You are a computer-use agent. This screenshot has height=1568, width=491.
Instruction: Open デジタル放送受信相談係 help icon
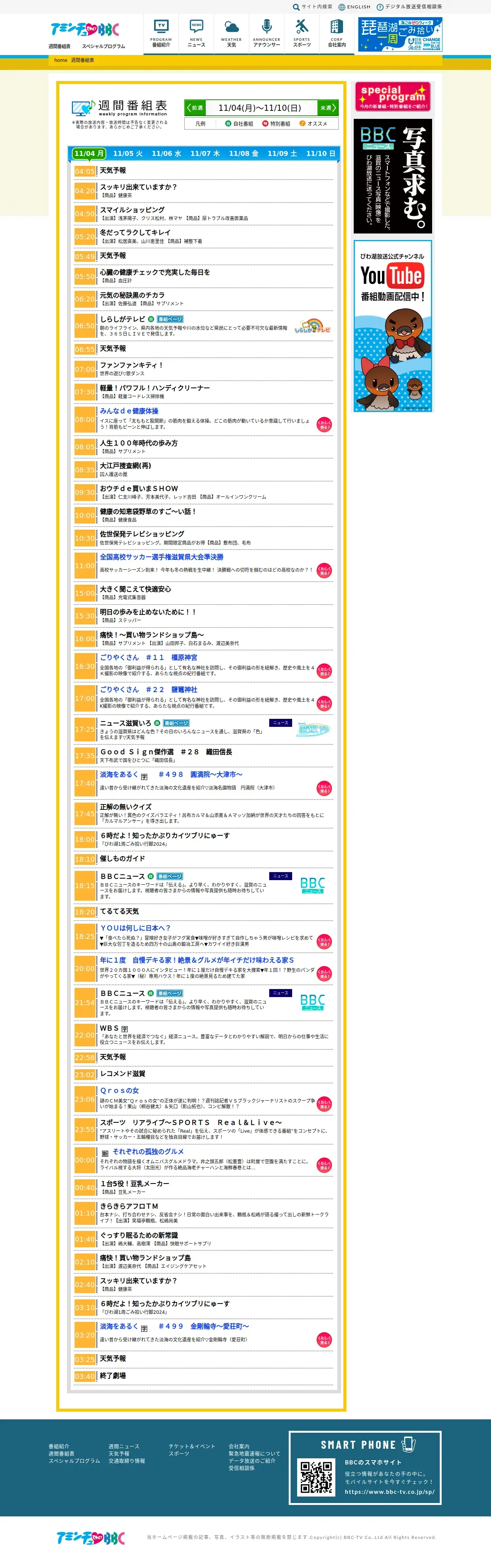410,7
